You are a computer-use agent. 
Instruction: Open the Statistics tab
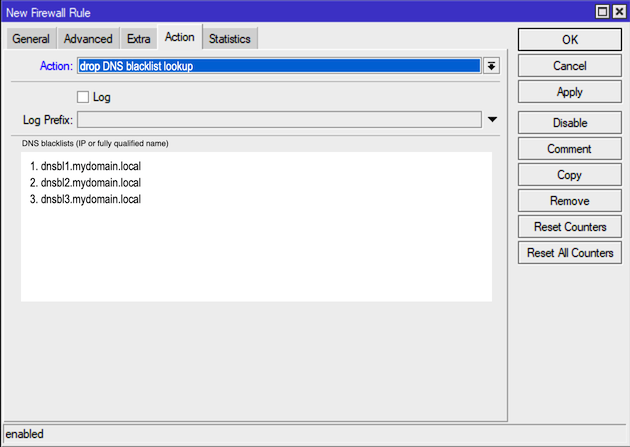point(230,39)
